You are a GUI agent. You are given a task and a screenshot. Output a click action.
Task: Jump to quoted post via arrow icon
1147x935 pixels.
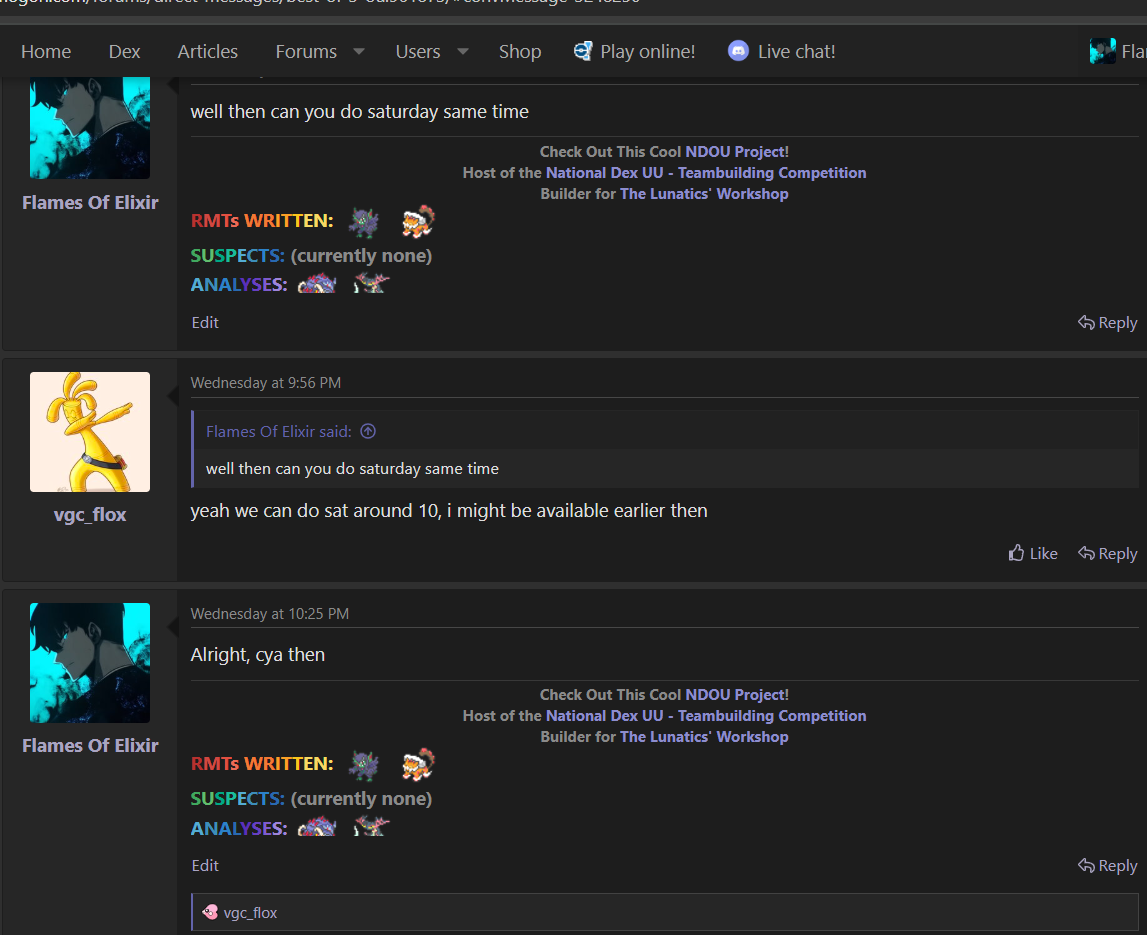point(368,431)
